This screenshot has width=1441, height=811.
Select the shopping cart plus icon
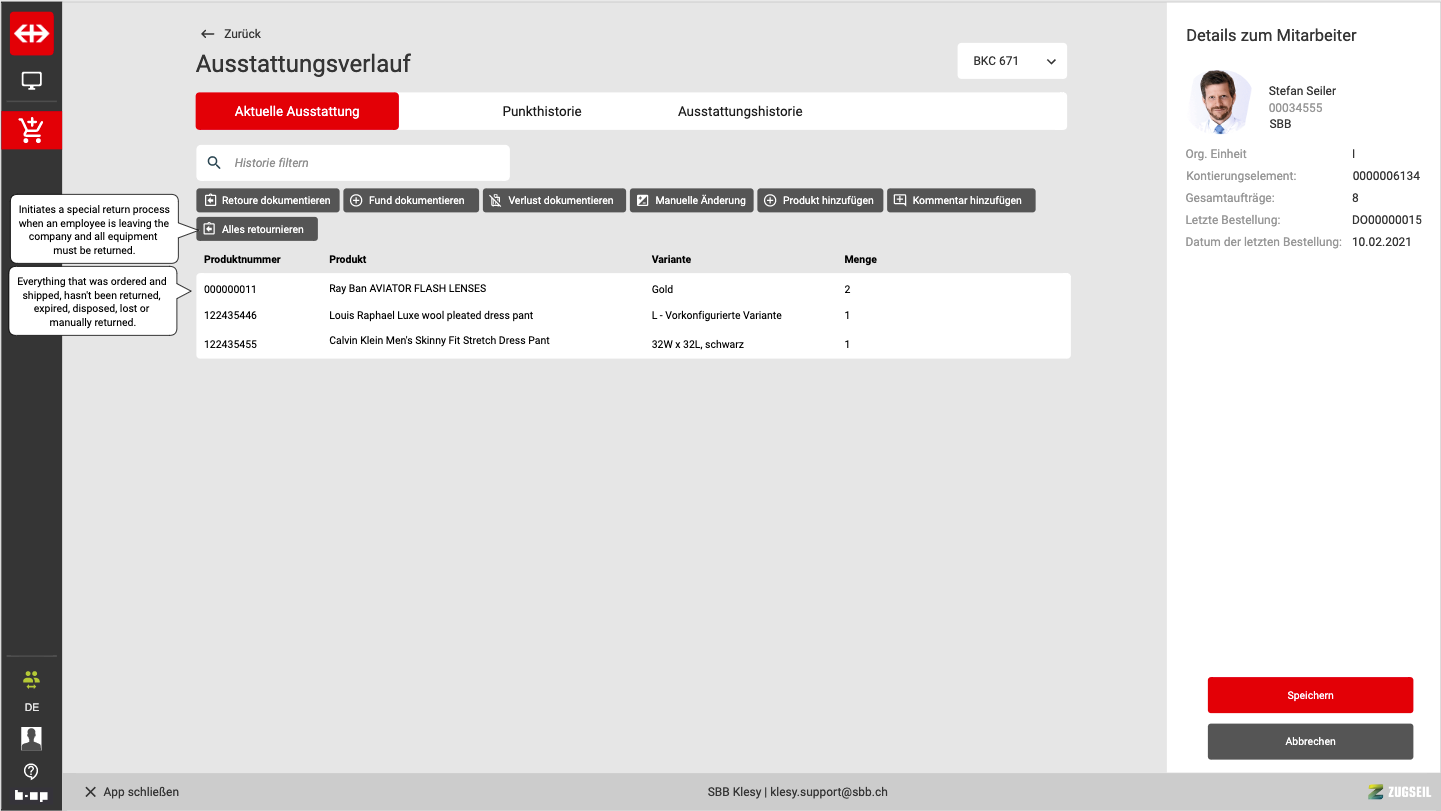point(31,130)
